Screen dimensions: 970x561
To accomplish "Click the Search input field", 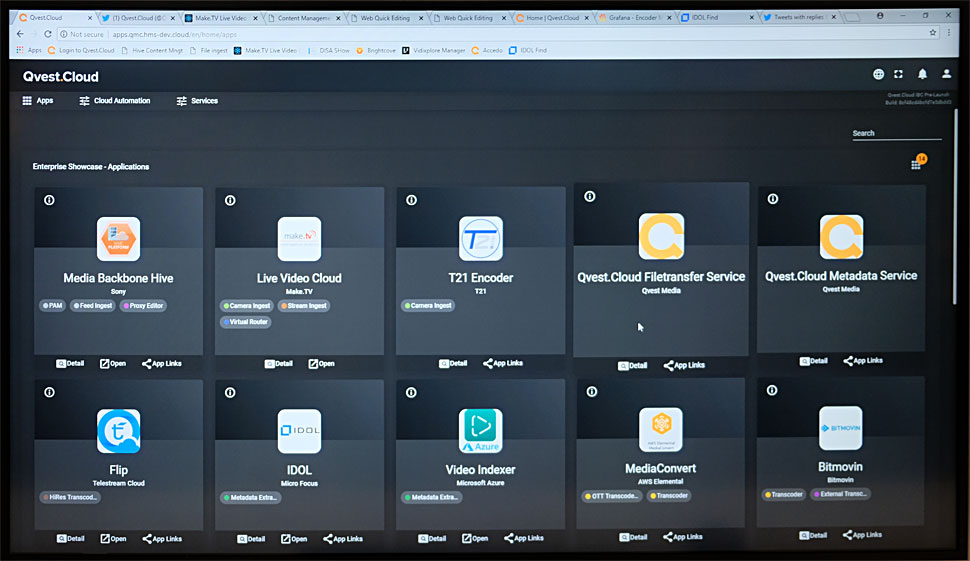I will 896,134.
